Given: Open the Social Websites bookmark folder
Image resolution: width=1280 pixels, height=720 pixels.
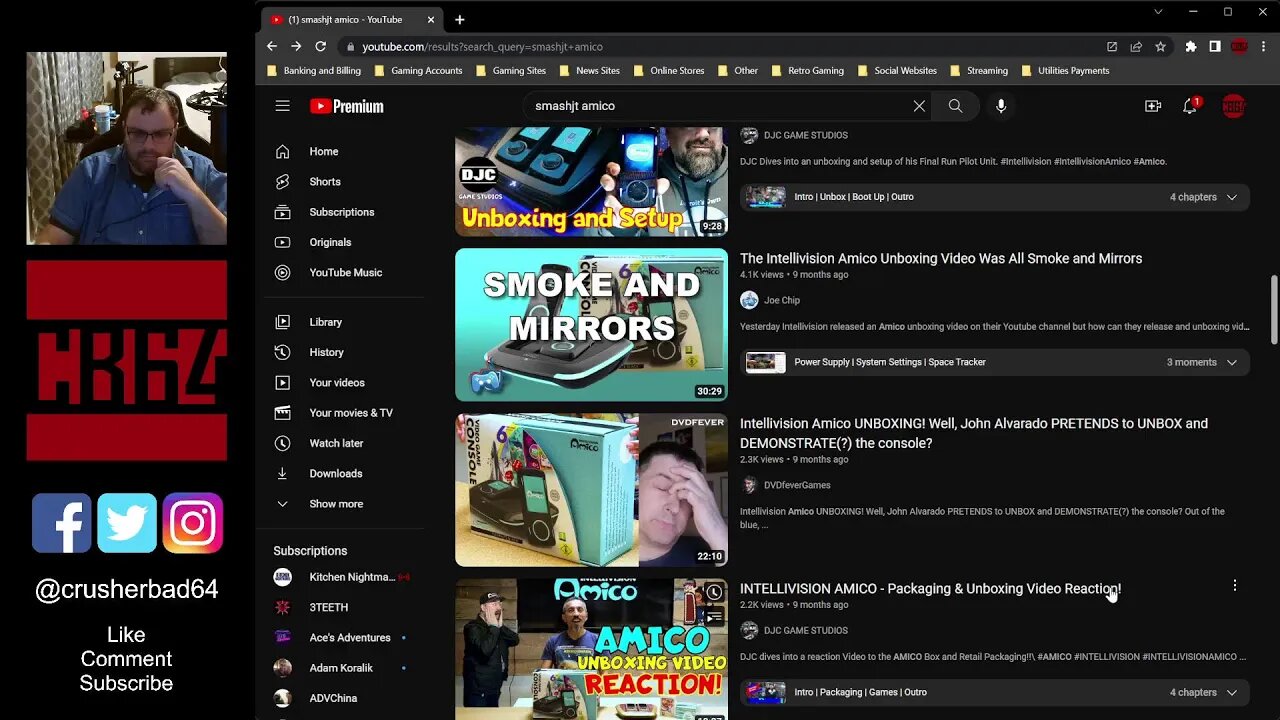Looking at the screenshot, I should click(897, 71).
